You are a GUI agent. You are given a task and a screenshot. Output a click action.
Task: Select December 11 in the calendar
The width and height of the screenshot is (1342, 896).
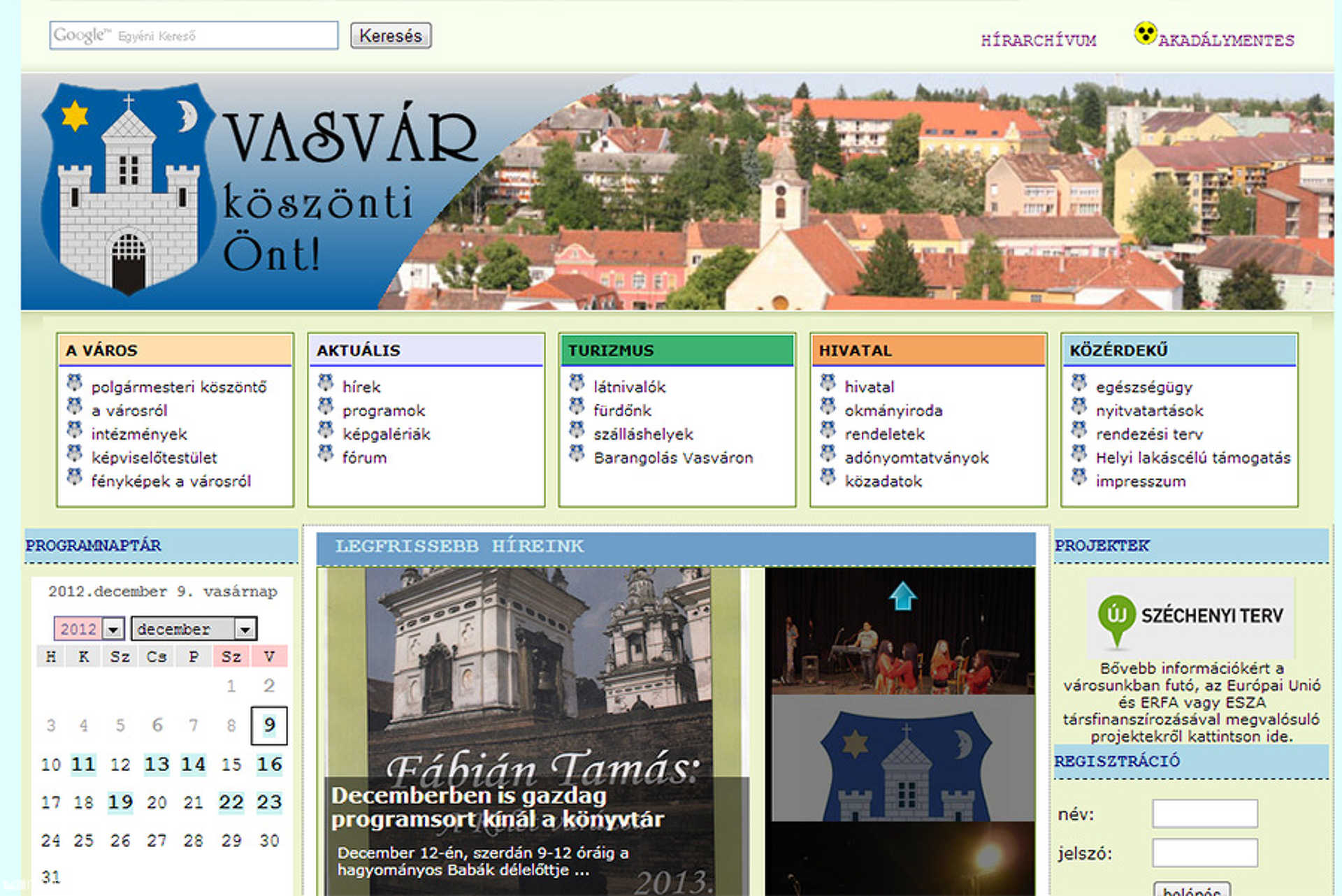click(x=83, y=765)
